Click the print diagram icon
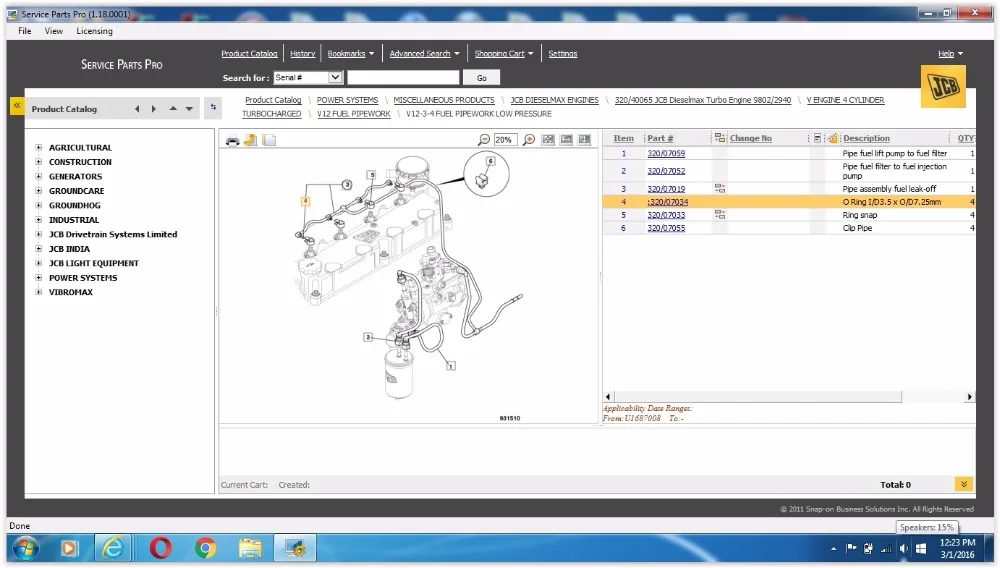The image size is (1000, 568). [232, 140]
